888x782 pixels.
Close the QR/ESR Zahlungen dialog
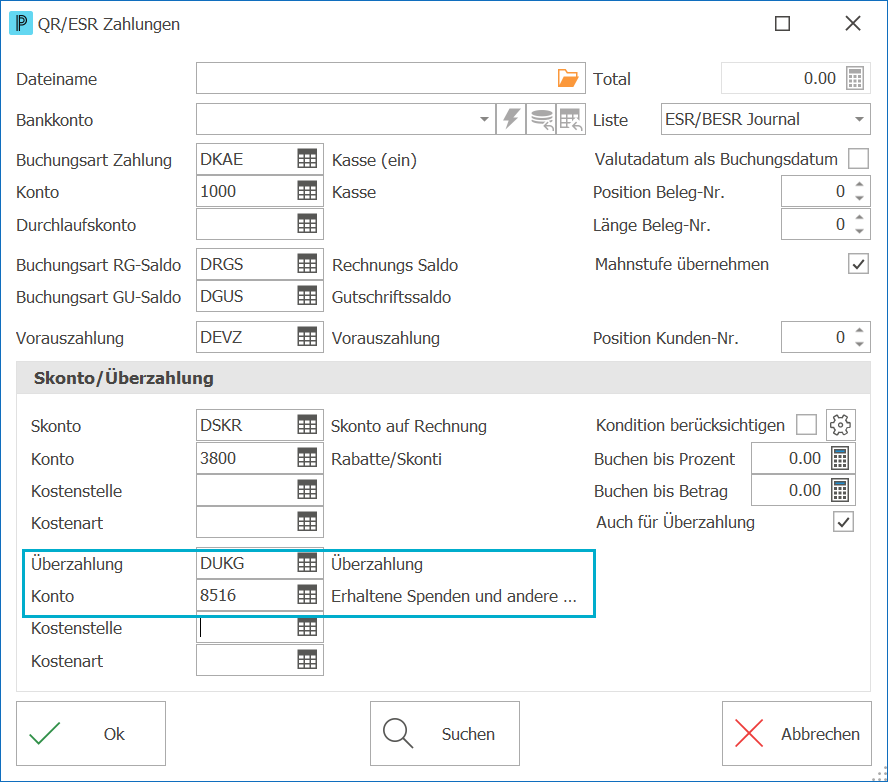coord(852,24)
